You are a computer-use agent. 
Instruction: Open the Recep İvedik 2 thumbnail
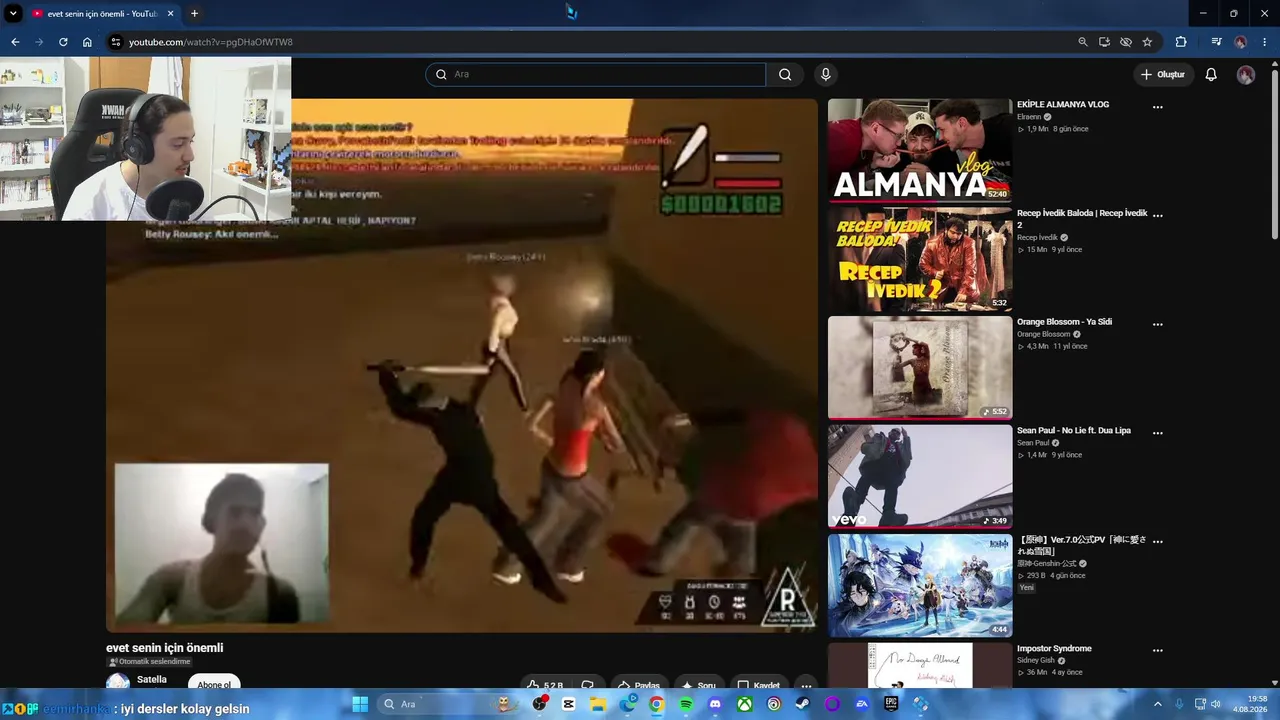tap(920, 259)
